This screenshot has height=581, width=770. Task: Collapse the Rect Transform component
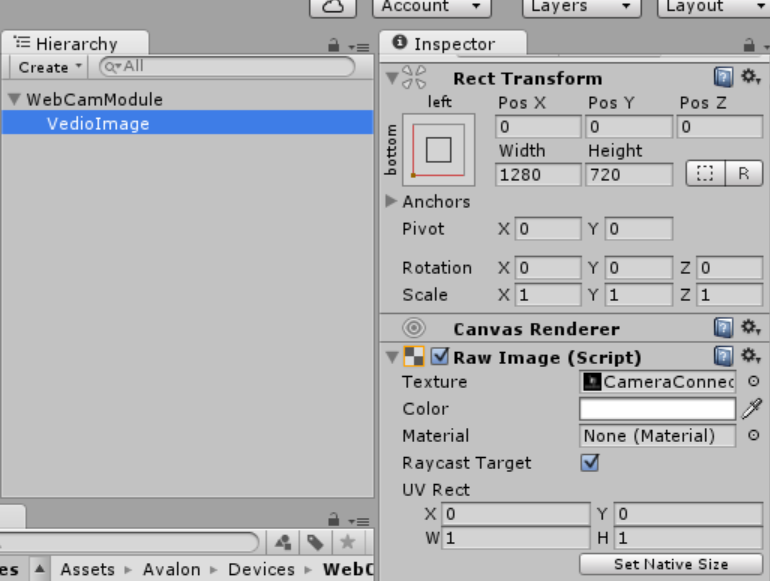[x=392, y=78]
